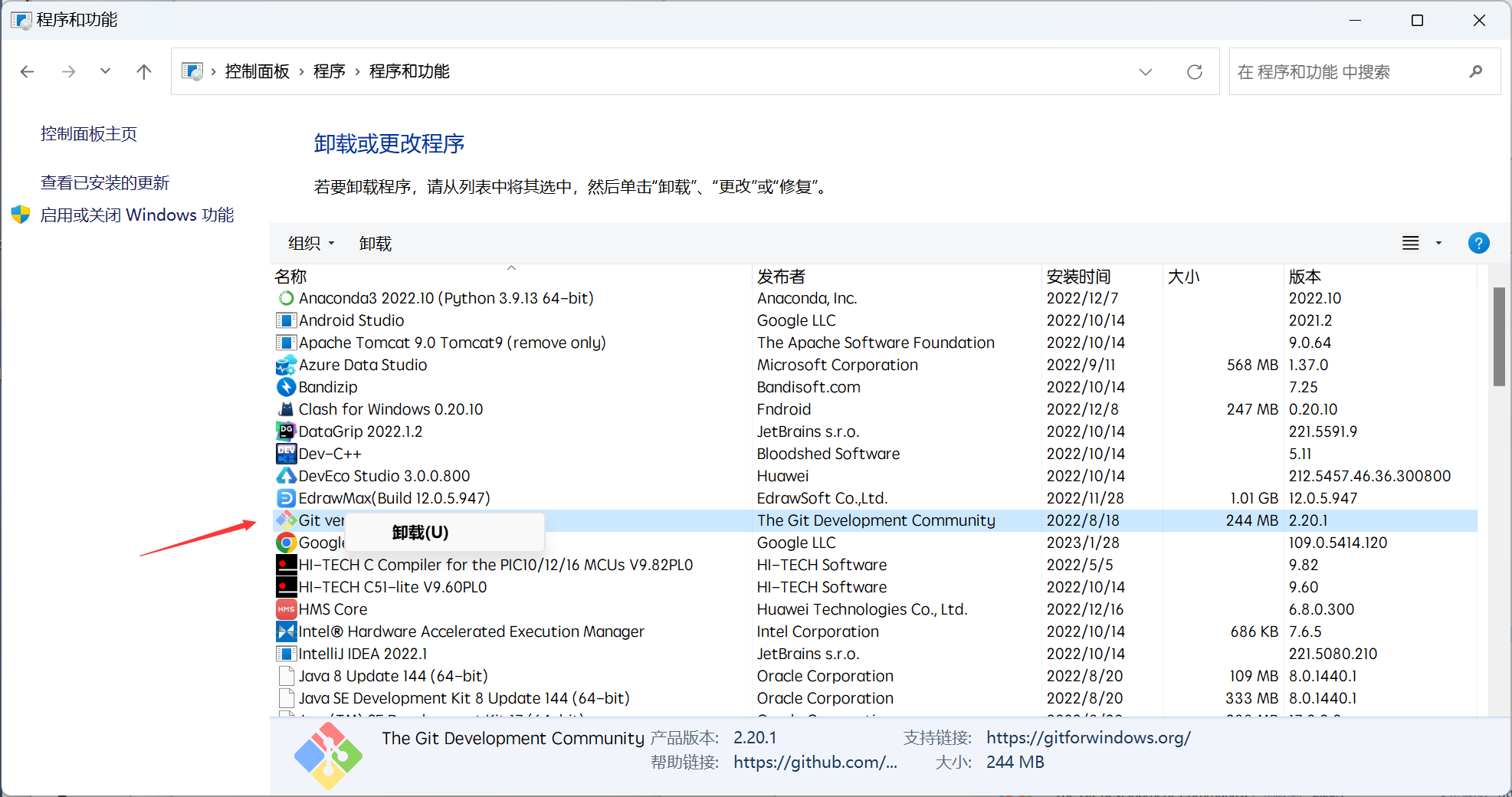Click the Java 8 Update 144 icon
Viewport: 1512px width, 797px height.
(287, 676)
